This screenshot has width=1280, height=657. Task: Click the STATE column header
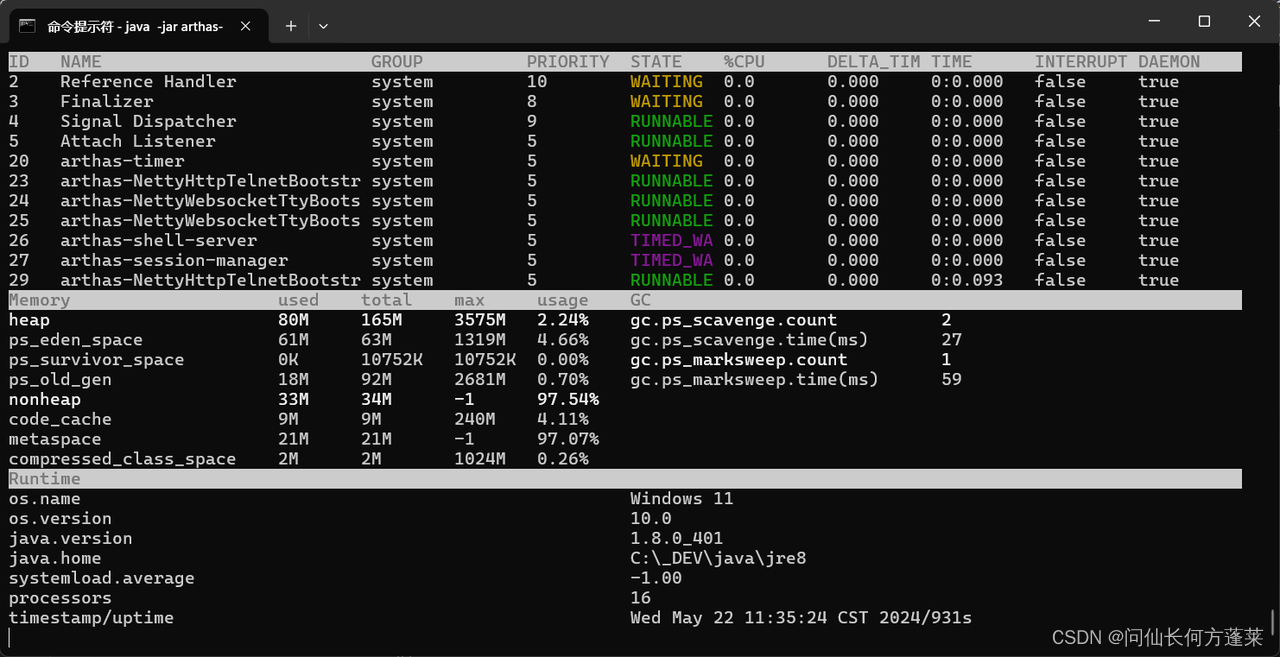(x=656, y=62)
